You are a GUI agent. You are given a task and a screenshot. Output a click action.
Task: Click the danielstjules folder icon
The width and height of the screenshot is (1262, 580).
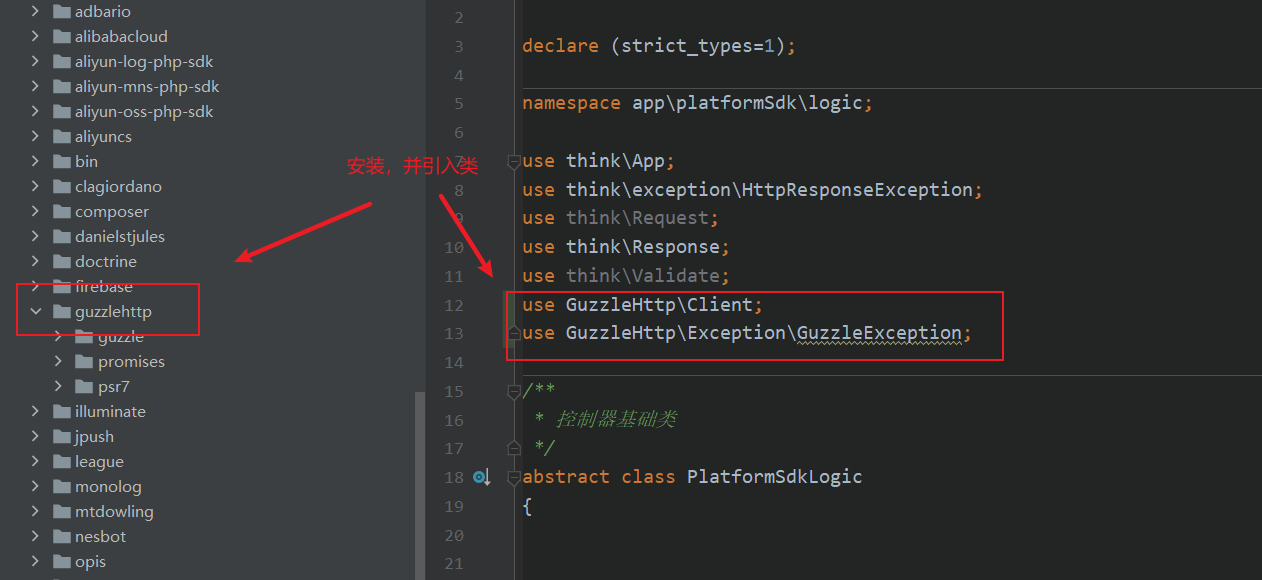[61, 236]
